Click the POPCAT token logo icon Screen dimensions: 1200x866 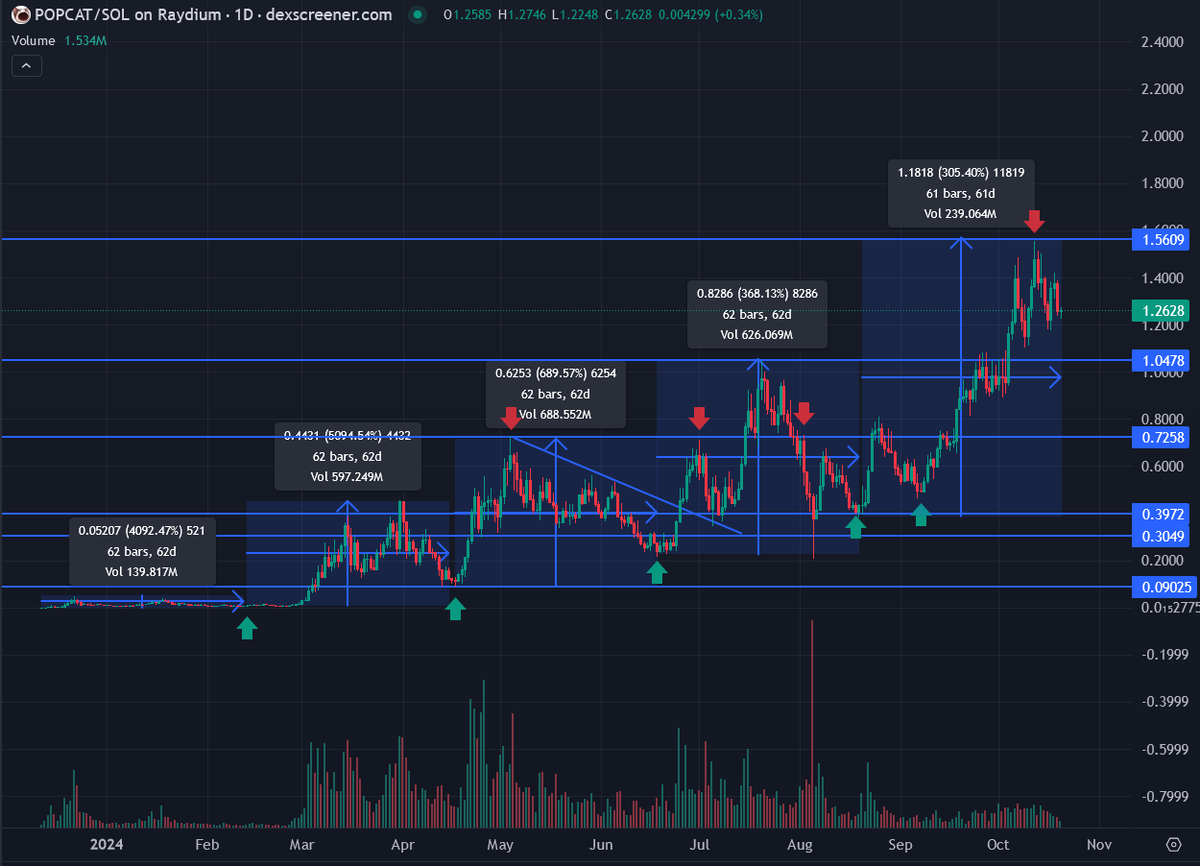click(x=19, y=16)
